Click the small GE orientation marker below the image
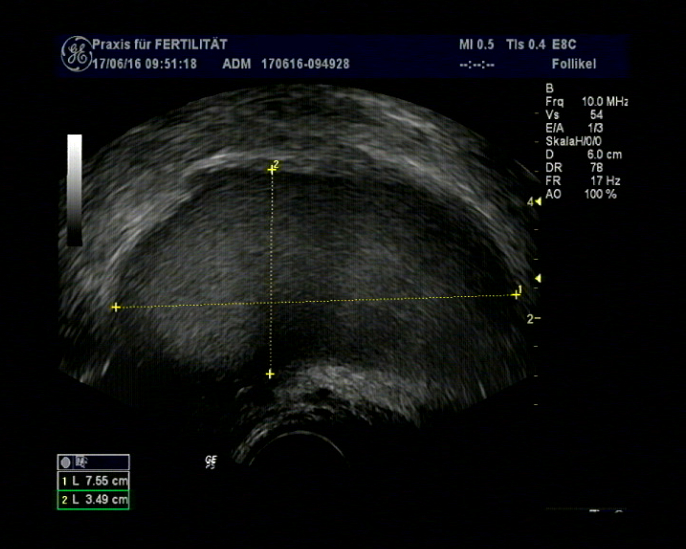Viewport: 686px width, 549px height. coord(210,461)
